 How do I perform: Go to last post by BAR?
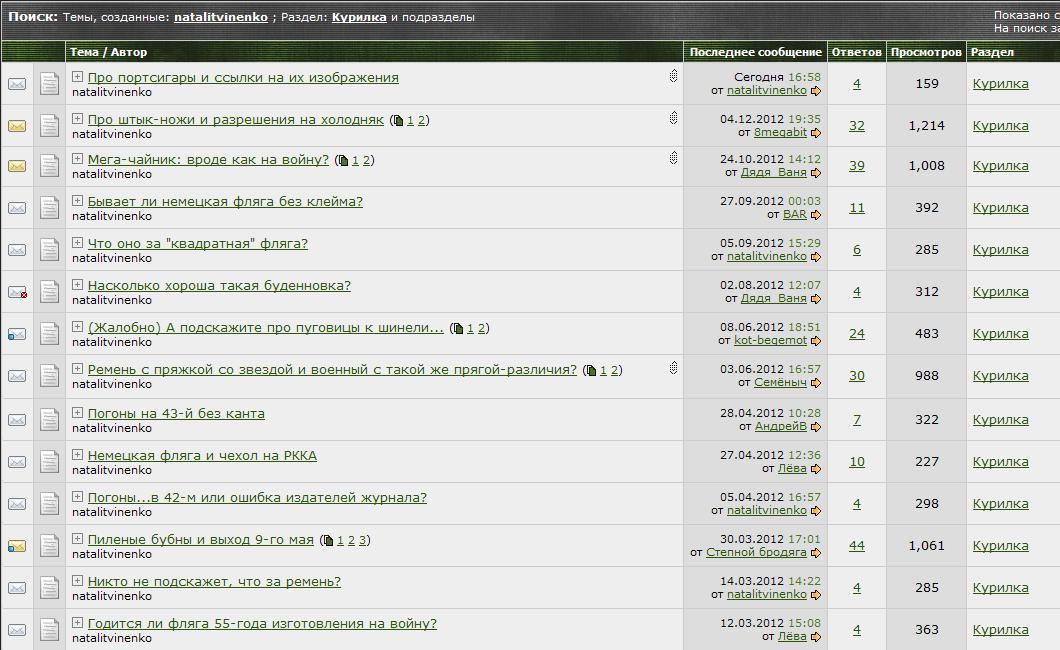pyautogui.click(x=816, y=215)
